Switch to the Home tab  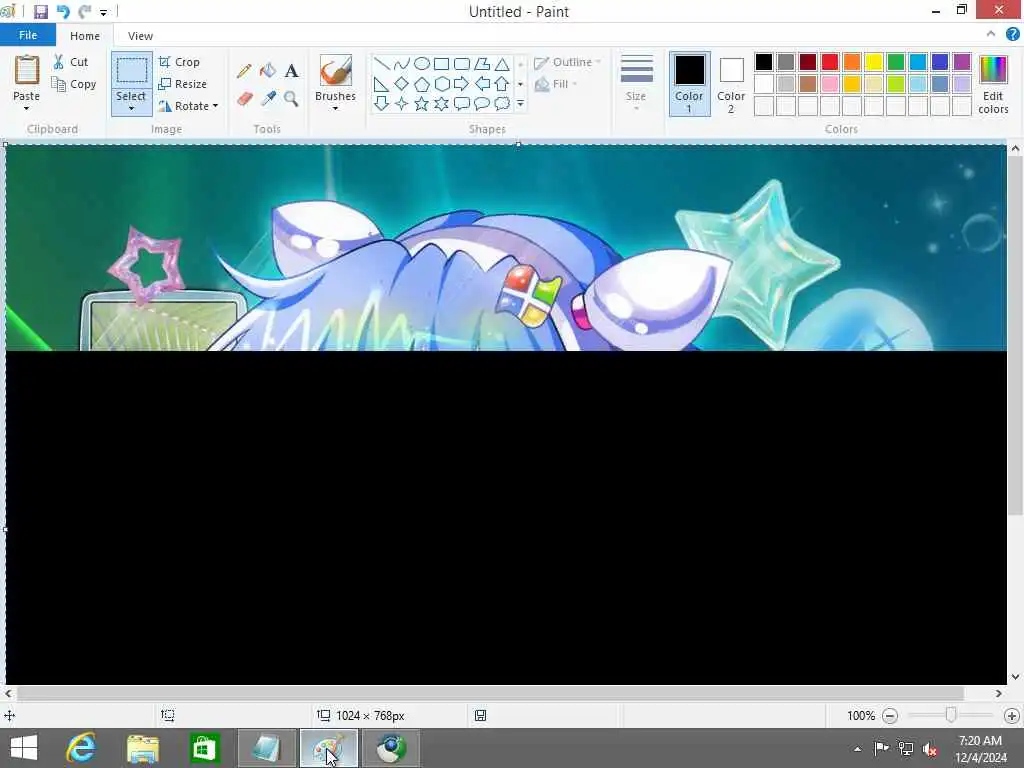[85, 36]
